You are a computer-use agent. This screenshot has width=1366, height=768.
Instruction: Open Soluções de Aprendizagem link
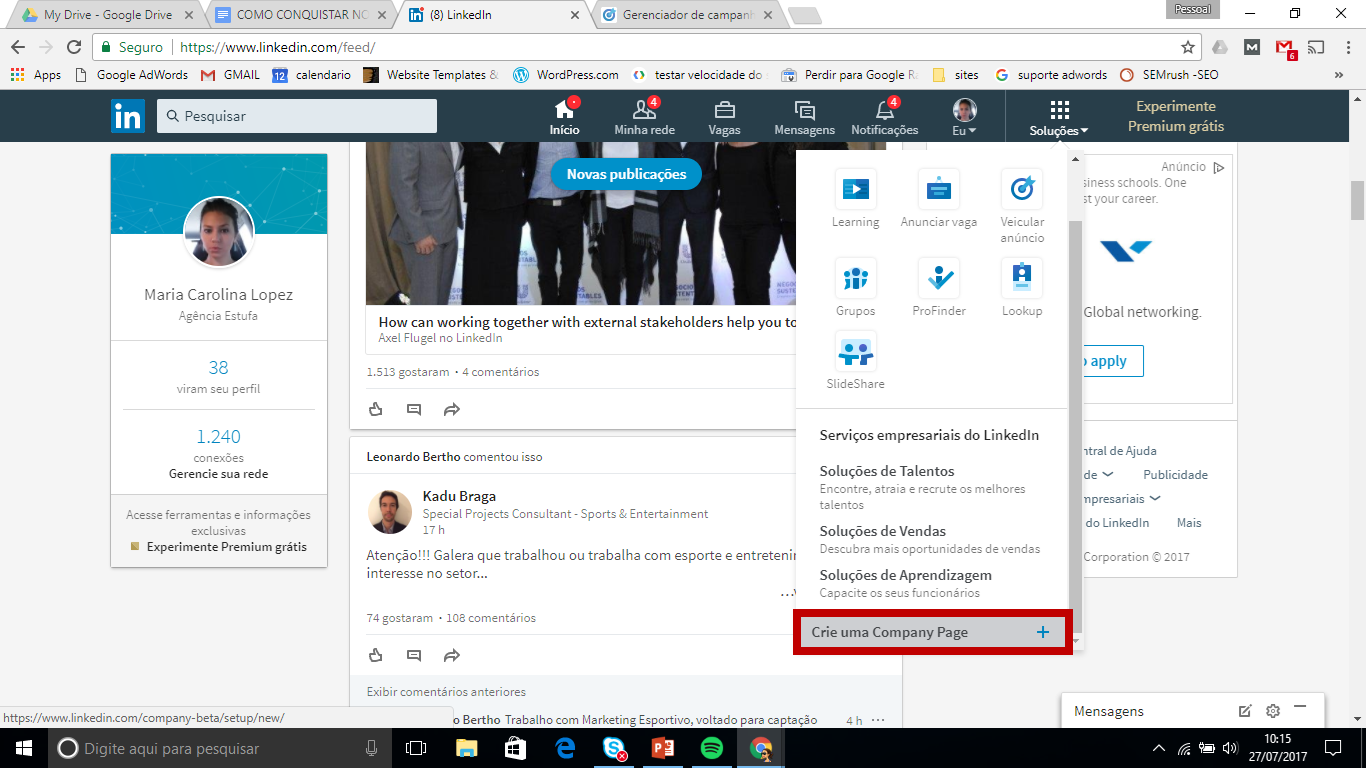[905, 575]
